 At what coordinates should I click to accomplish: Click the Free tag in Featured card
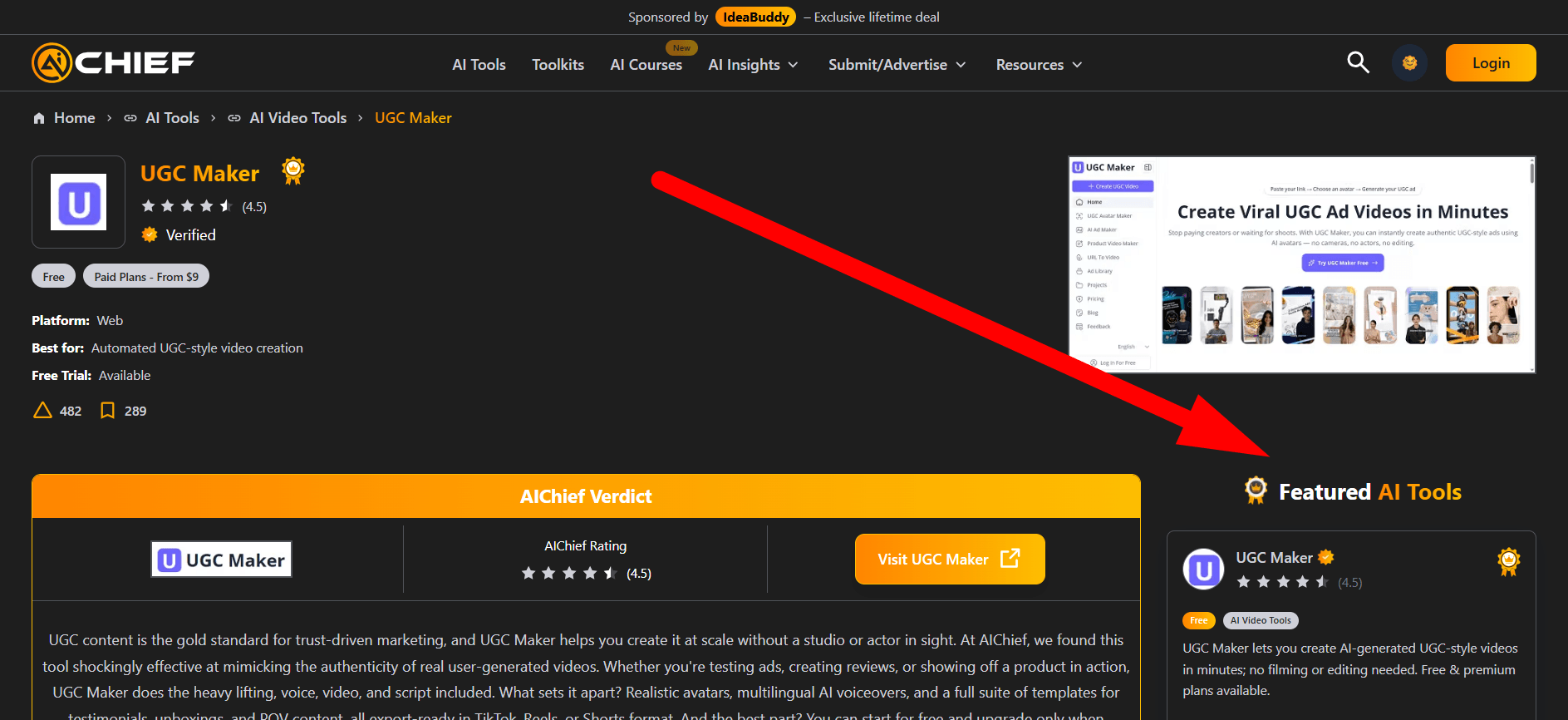(1199, 620)
